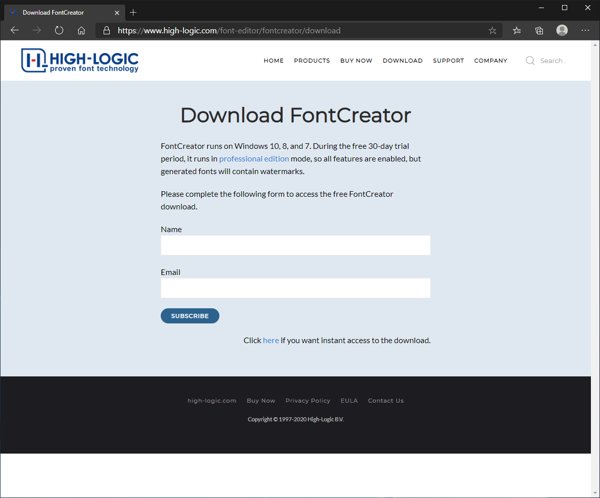The image size is (600, 498).
Task: Click the search magnifier icon
Action: (530, 60)
